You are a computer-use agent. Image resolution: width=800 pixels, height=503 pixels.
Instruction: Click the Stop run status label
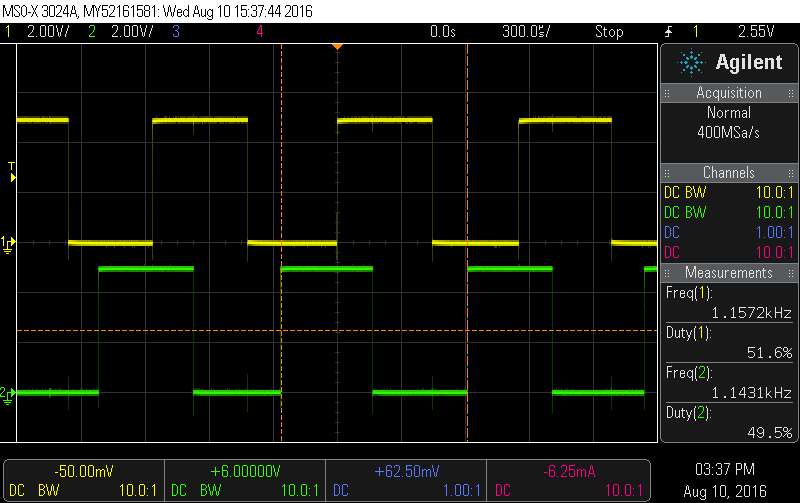tap(608, 32)
